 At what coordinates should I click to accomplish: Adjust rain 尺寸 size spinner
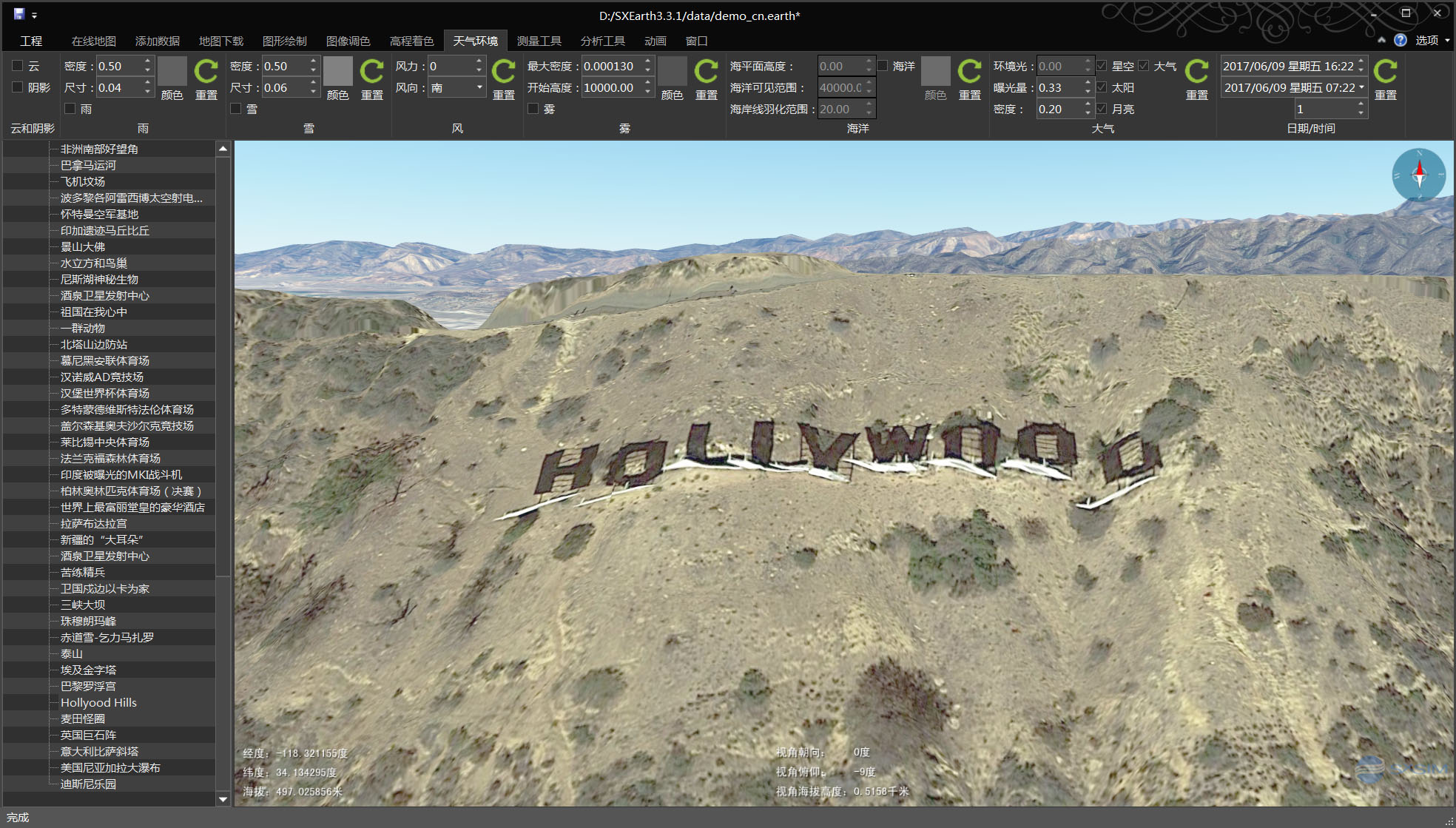[x=148, y=87]
